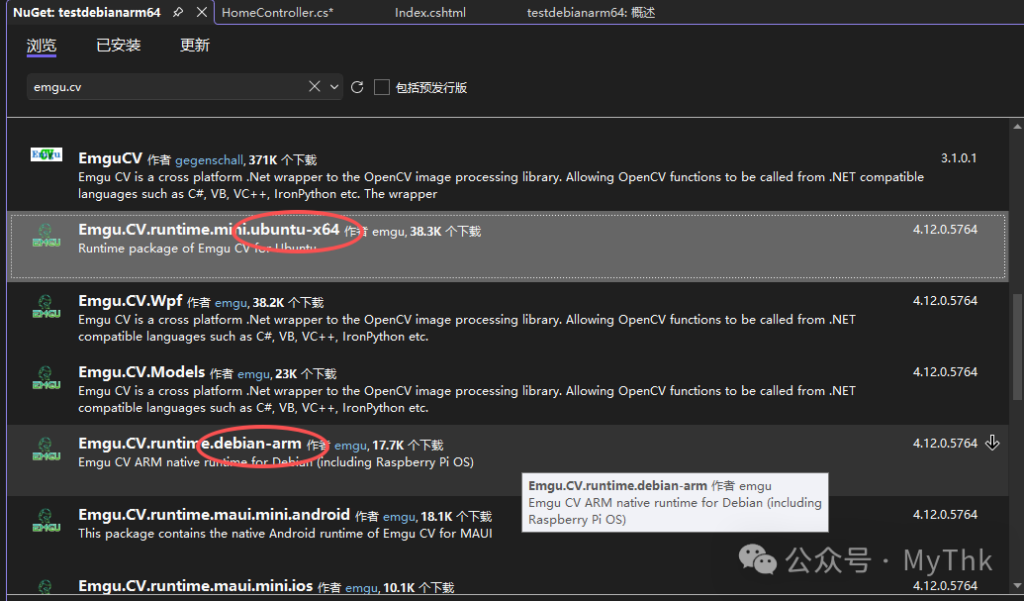Viewport: 1024px width, 601px height.
Task: Pin the NuGet testdebianarm64 tab
Action: [x=178, y=12]
